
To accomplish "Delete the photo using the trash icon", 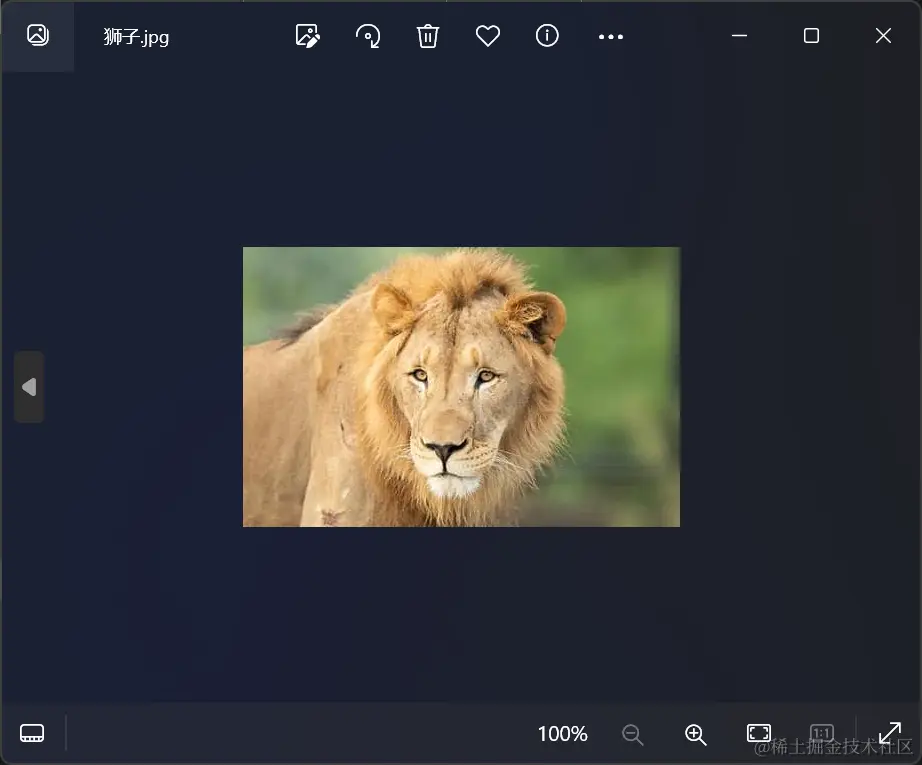I will point(428,36).
